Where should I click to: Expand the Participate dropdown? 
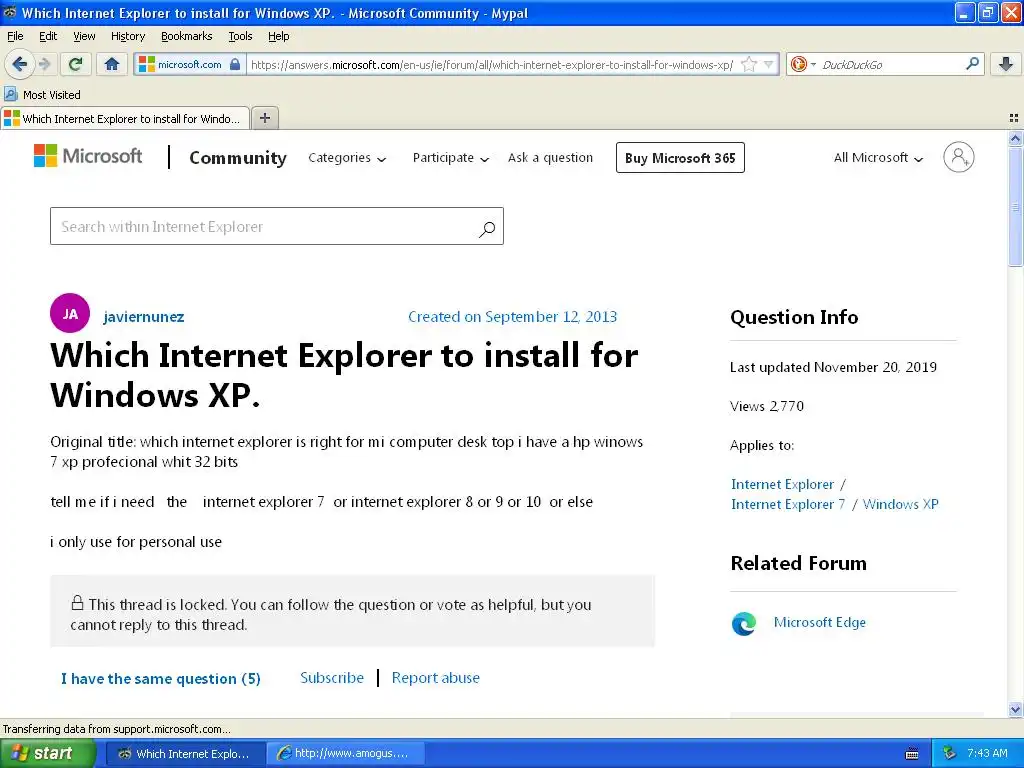point(451,158)
